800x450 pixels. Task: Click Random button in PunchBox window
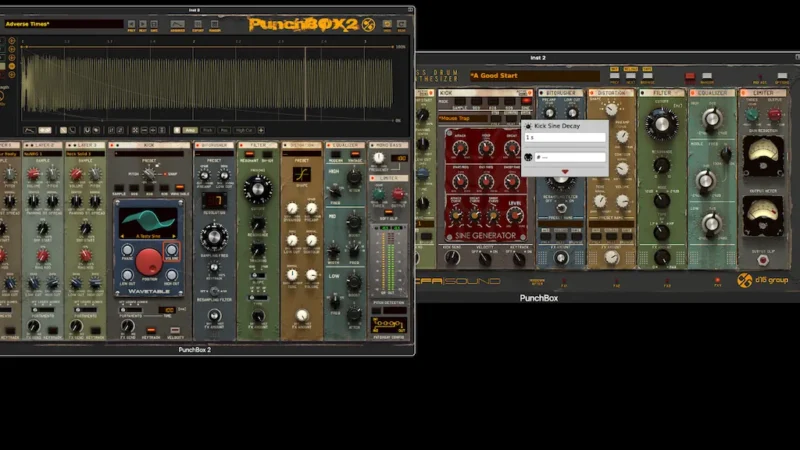coord(707,76)
